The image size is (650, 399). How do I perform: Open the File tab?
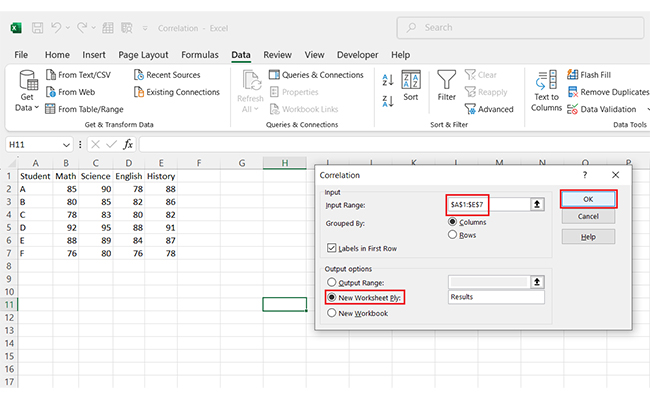coord(21,55)
